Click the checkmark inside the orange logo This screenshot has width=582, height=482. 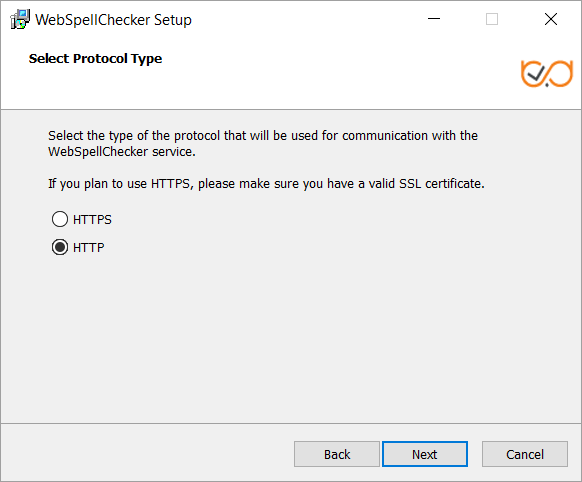(536, 73)
